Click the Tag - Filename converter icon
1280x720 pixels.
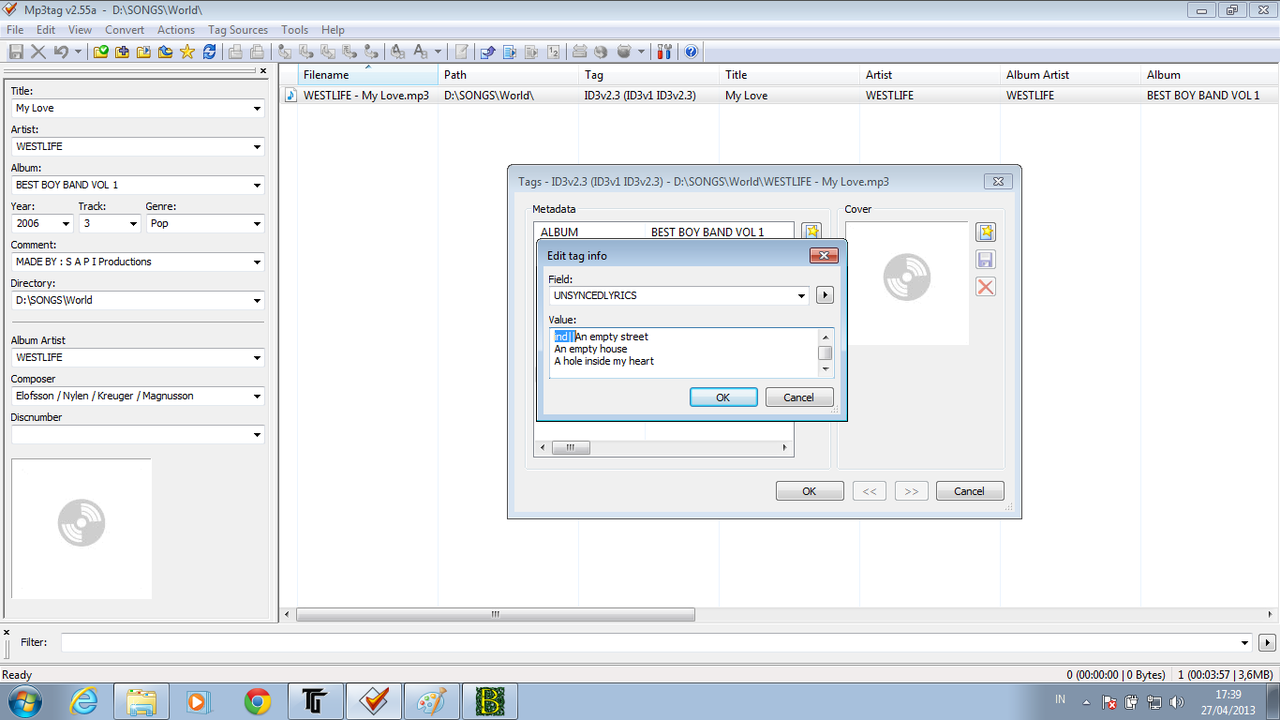point(284,51)
